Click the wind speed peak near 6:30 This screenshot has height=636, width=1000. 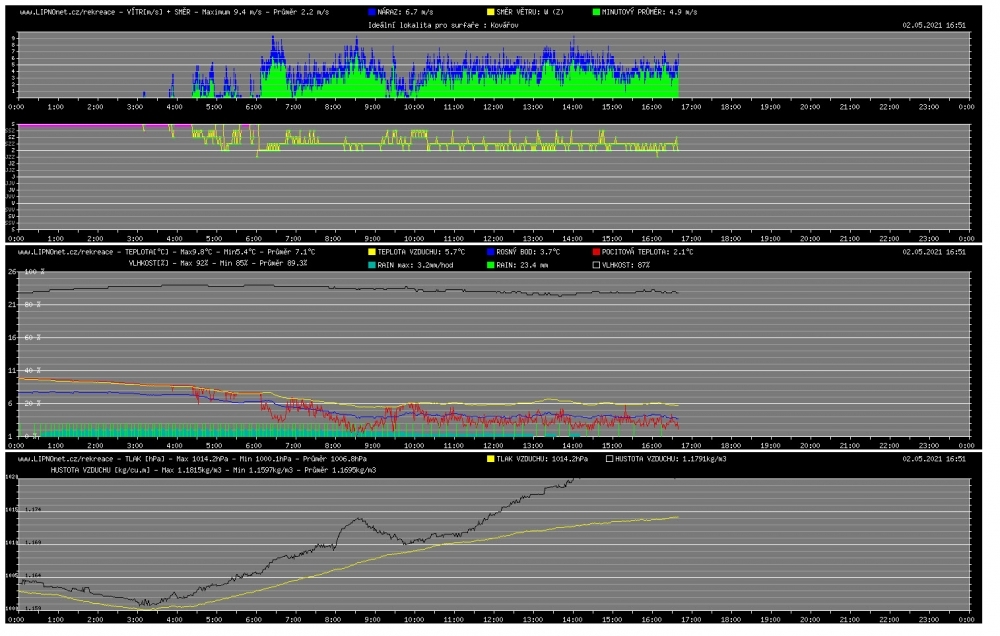click(x=274, y=38)
